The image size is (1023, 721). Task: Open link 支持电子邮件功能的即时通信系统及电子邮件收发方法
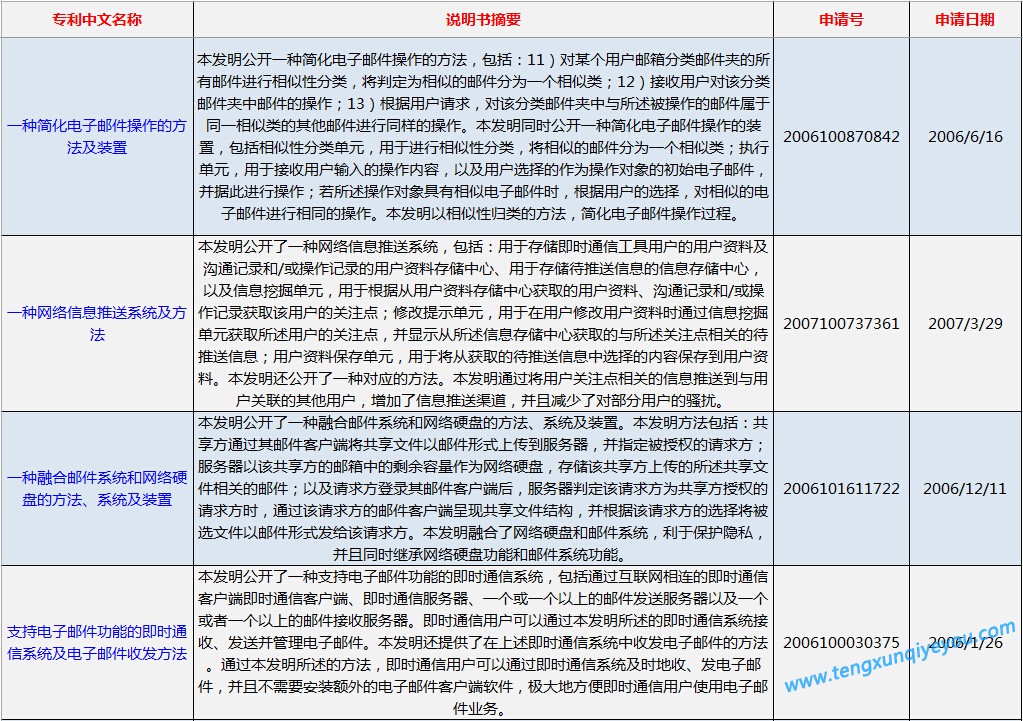click(x=97, y=642)
